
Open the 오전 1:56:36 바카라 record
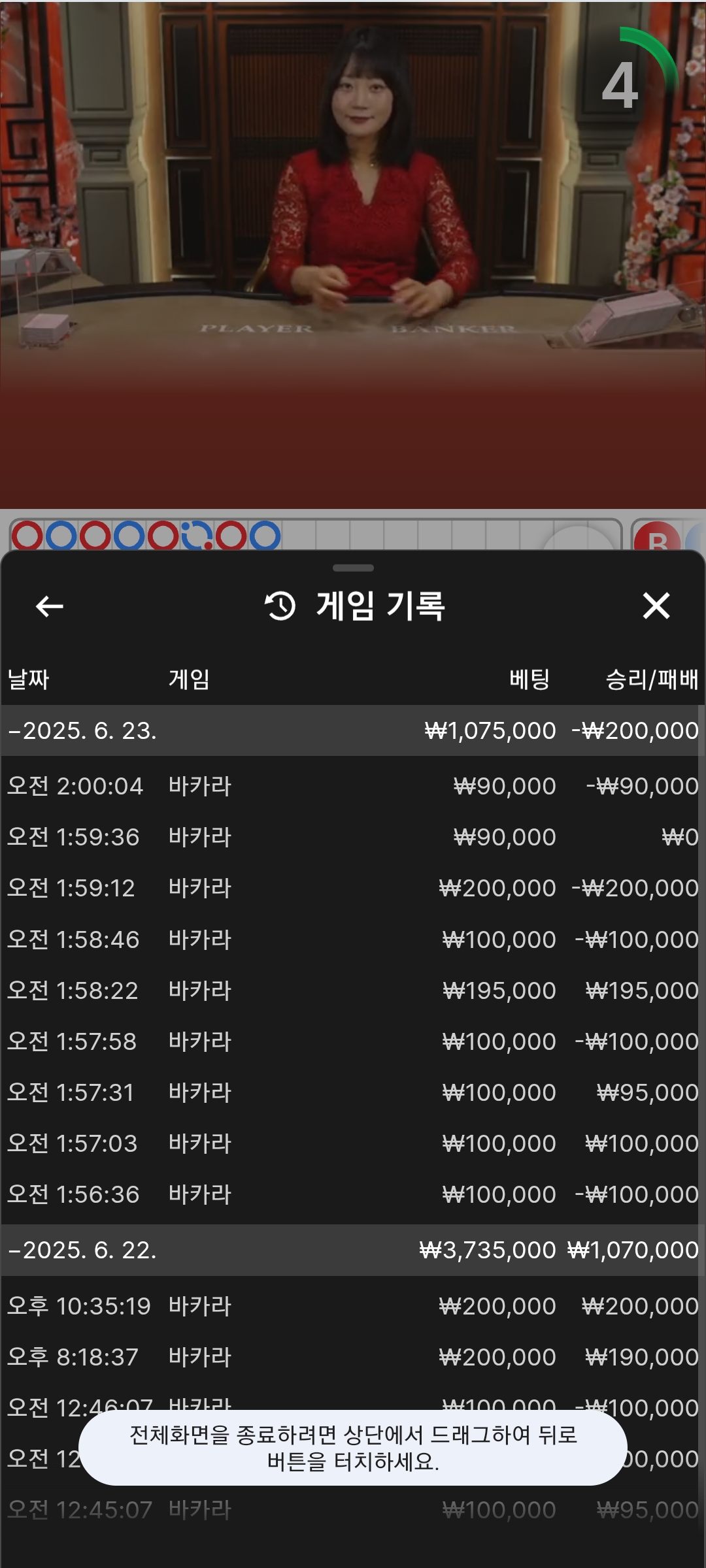[x=353, y=1194]
